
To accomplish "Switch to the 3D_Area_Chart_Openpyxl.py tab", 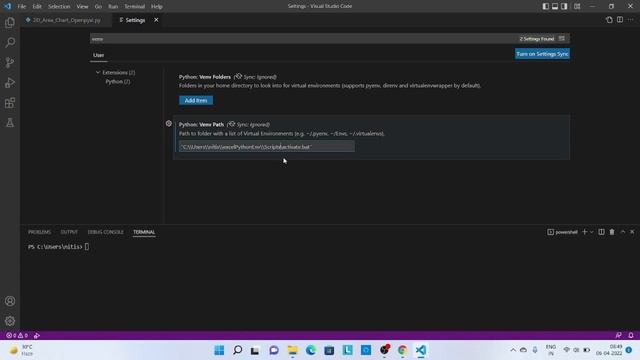I will click(x=67, y=20).
